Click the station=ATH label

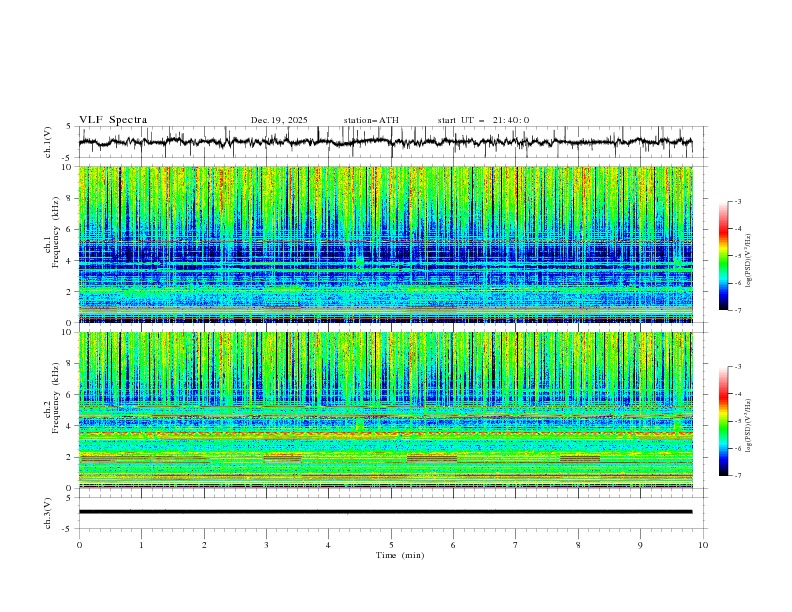pyautogui.click(x=371, y=120)
